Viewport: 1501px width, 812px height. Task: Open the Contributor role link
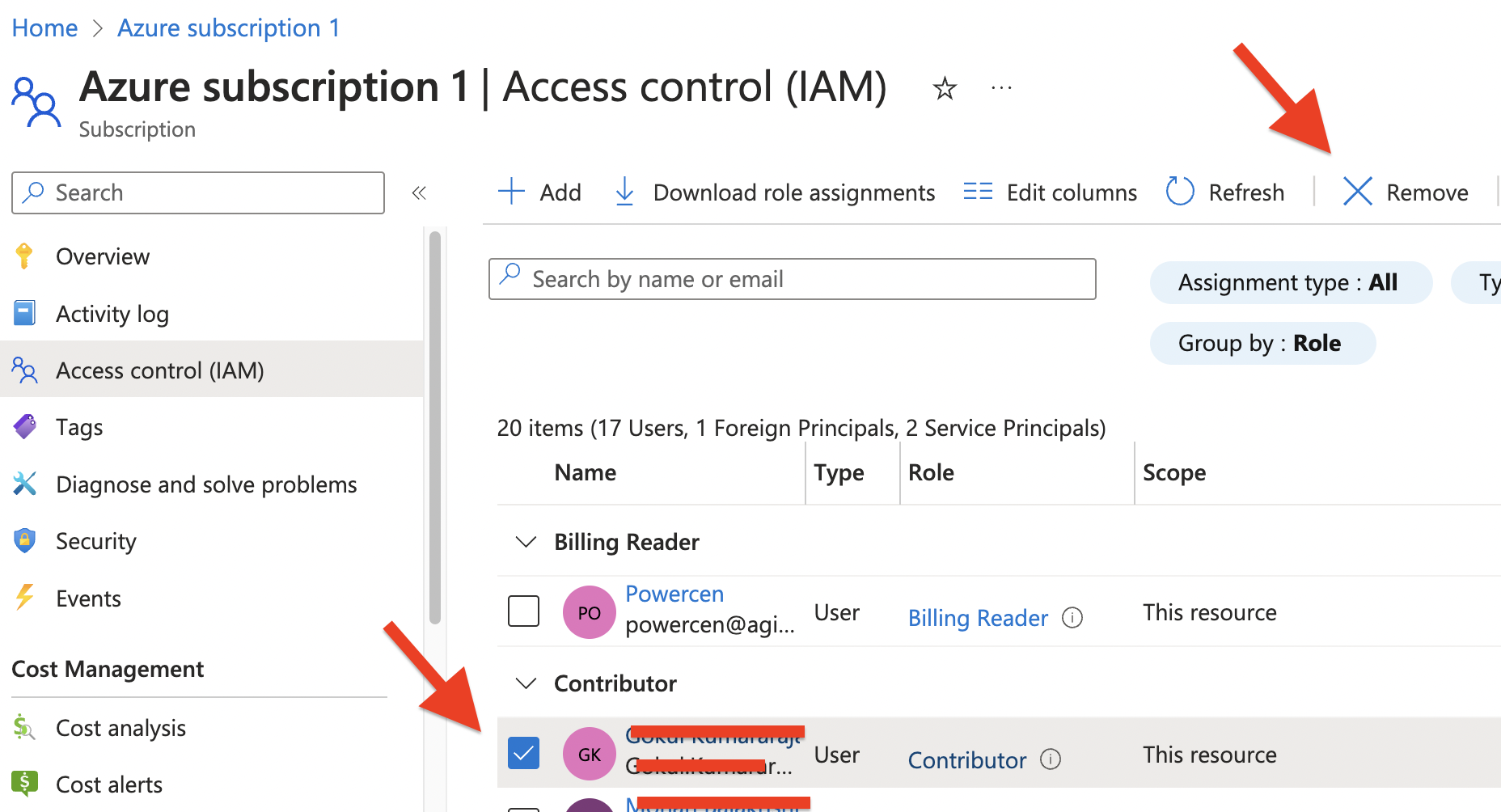[967, 760]
